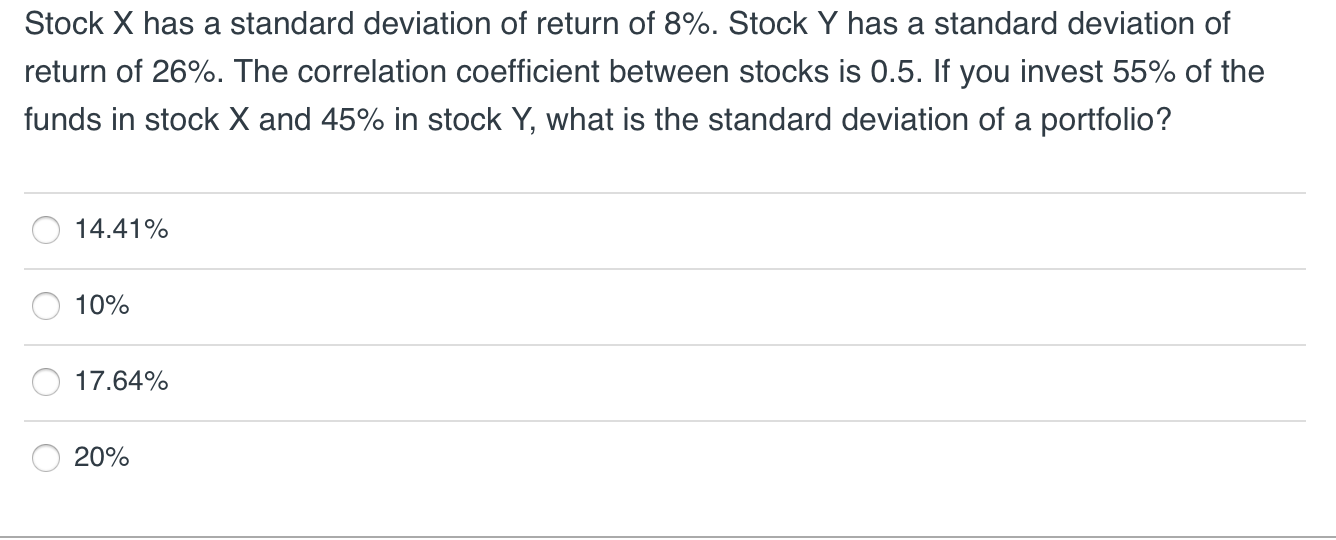Click the 14.41% answer label text
1336x540 pixels.
click(x=121, y=231)
